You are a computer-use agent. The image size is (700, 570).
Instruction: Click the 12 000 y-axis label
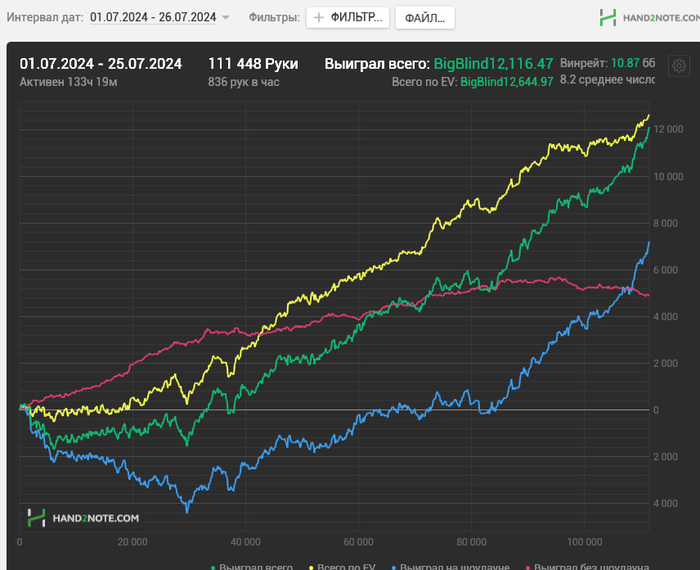pyautogui.click(x=668, y=129)
